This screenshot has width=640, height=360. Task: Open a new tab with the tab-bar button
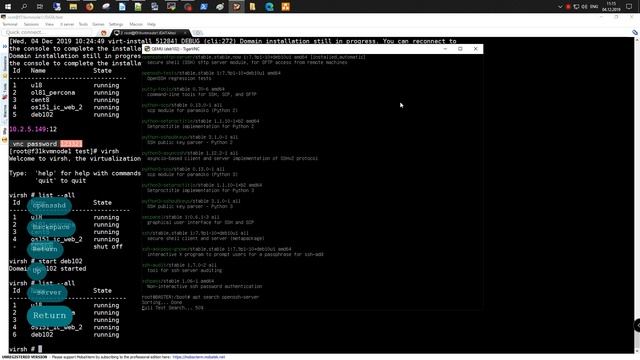[x=198, y=33]
